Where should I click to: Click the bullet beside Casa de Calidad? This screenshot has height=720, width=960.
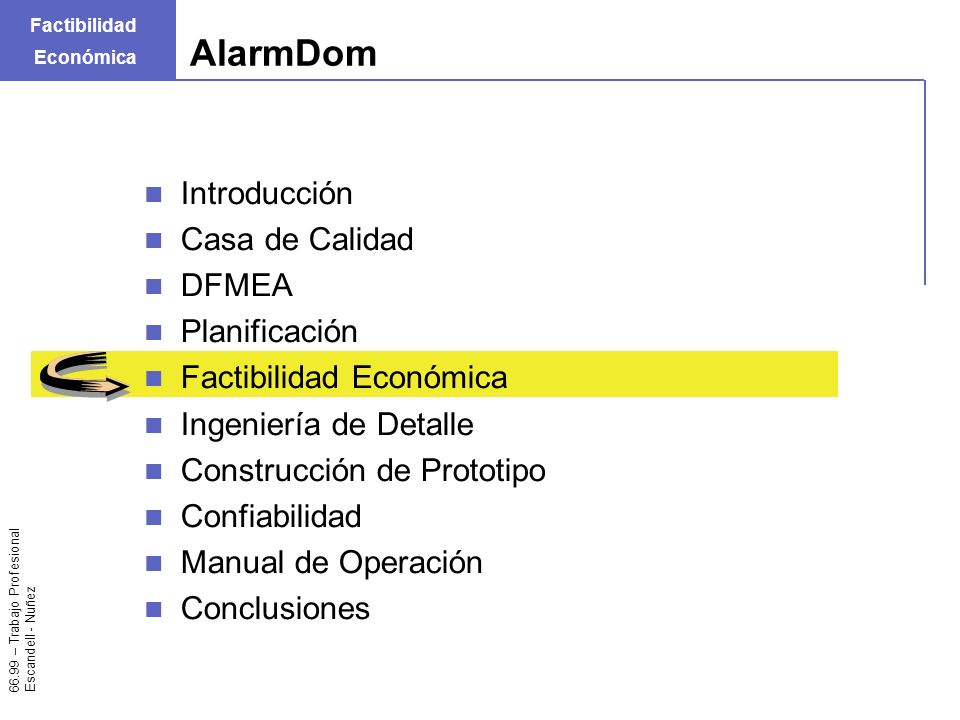154,241
